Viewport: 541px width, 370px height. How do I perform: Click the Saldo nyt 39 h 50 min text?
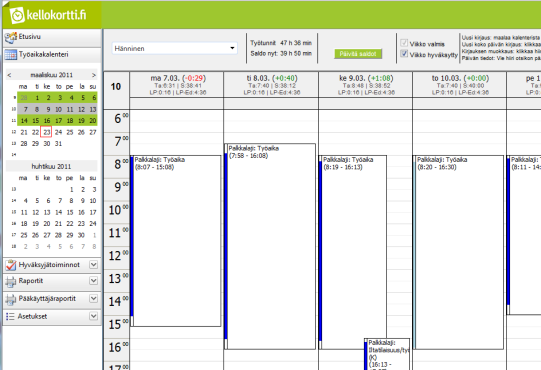[281, 53]
